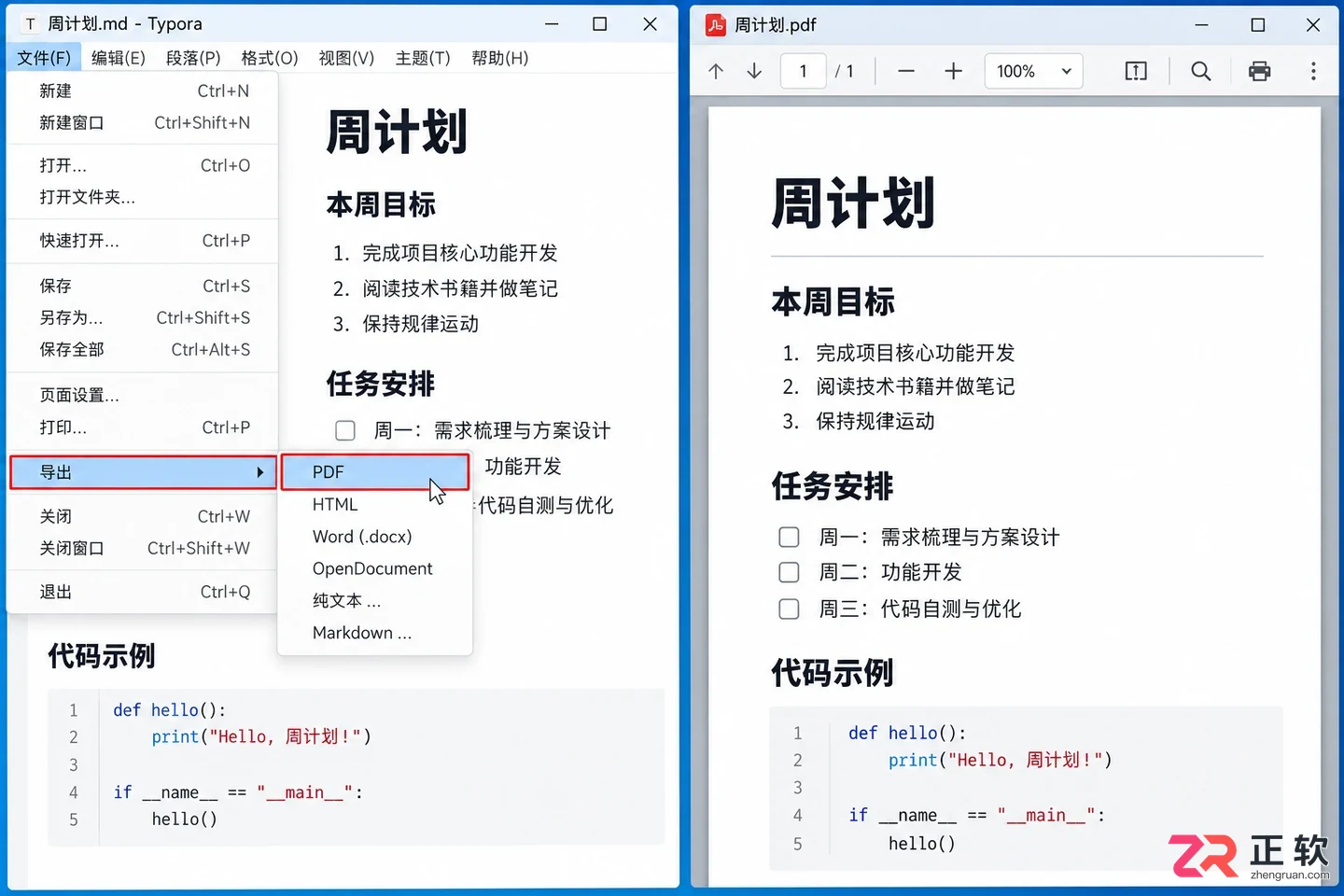This screenshot has height=896, width=1344.
Task: Select 打开文件夹... menu entry
Action: pos(143,197)
